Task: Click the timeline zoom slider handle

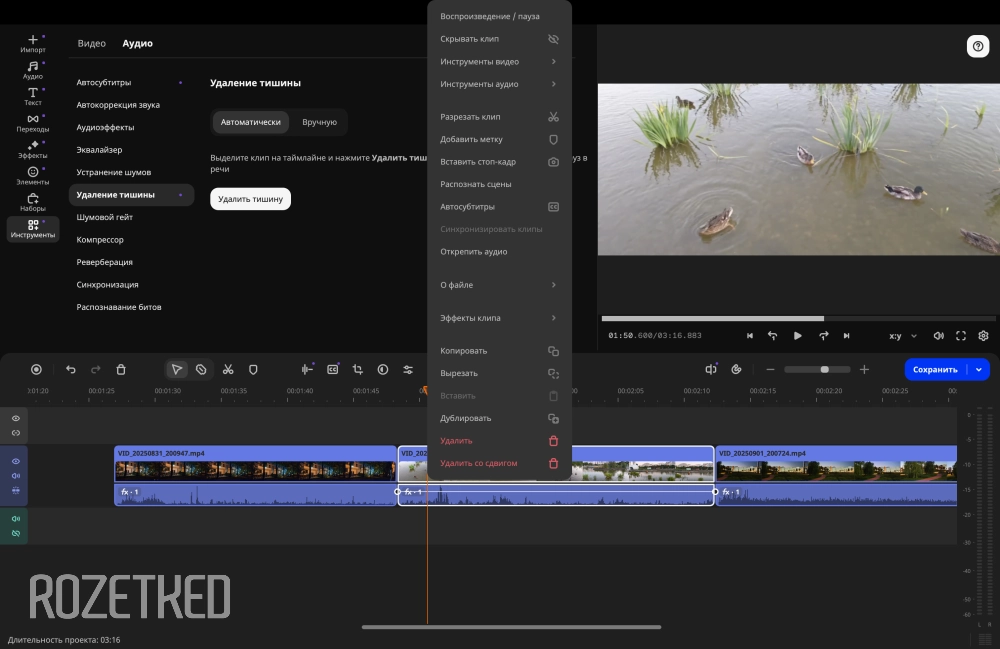Action: (824, 369)
